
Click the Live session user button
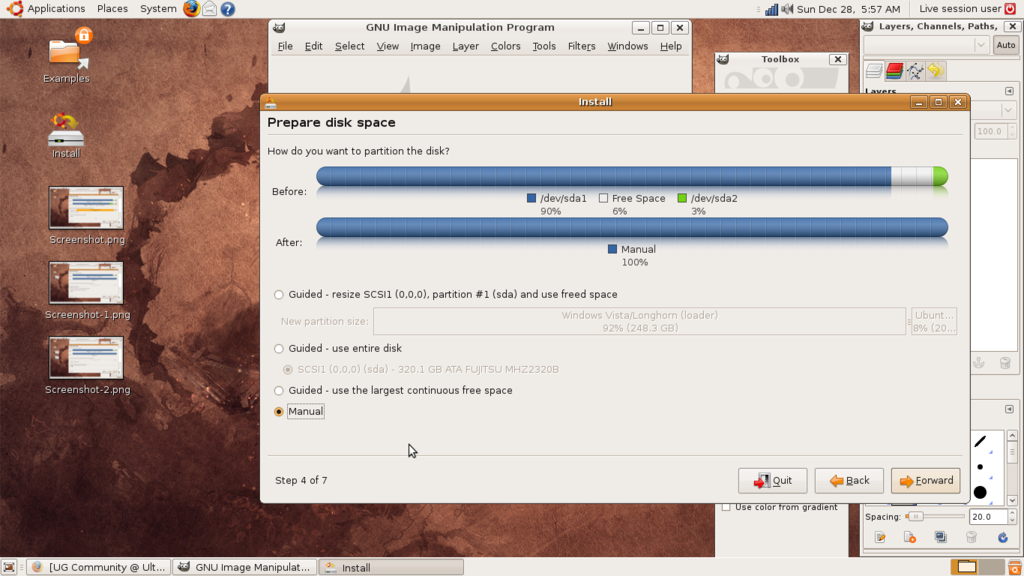pyautogui.click(x=960, y=8)
